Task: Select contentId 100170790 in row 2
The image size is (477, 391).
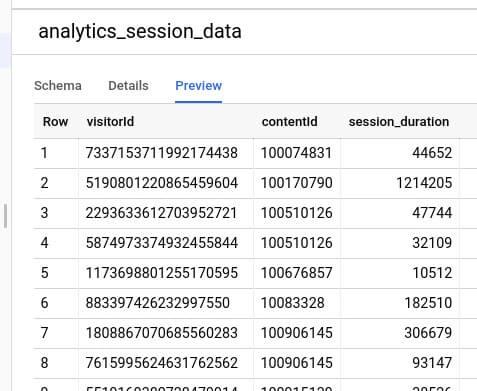Action: (x=296, y=183)
